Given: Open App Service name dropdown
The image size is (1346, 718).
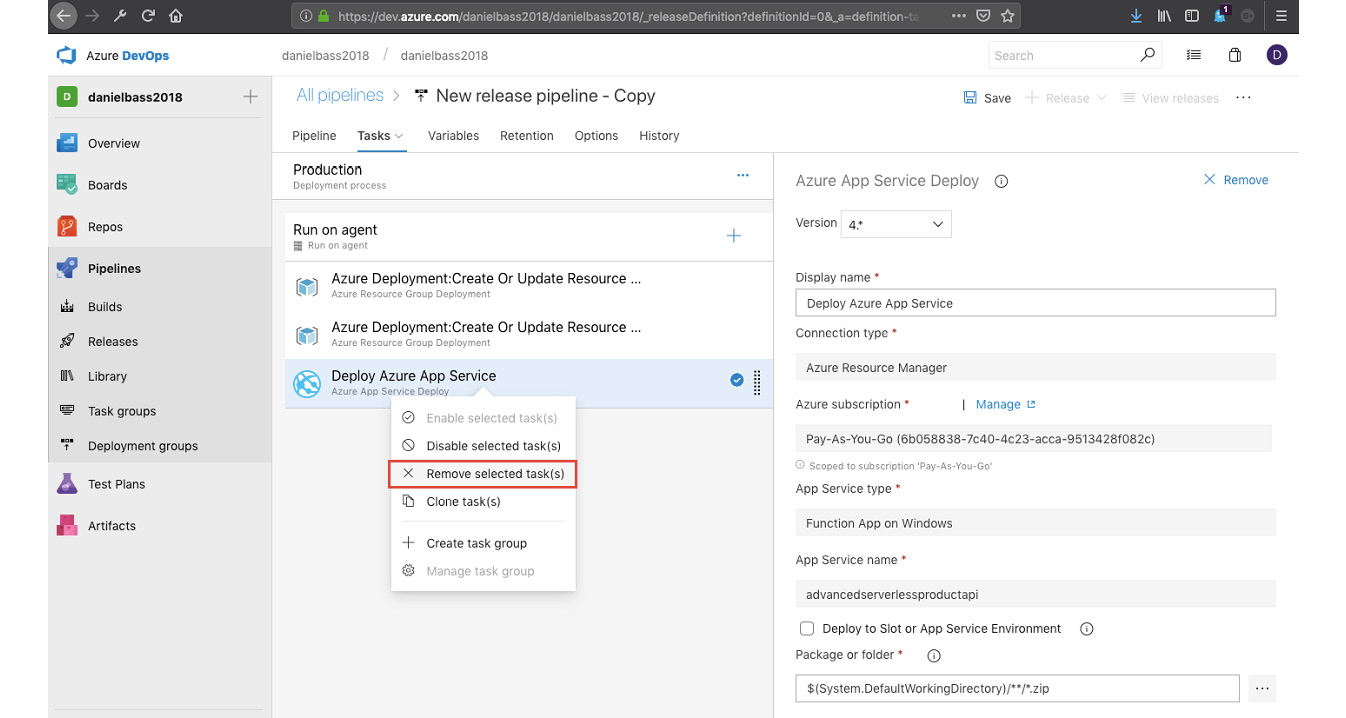Looking at the screenshot, I should [x=1036, y=594].
